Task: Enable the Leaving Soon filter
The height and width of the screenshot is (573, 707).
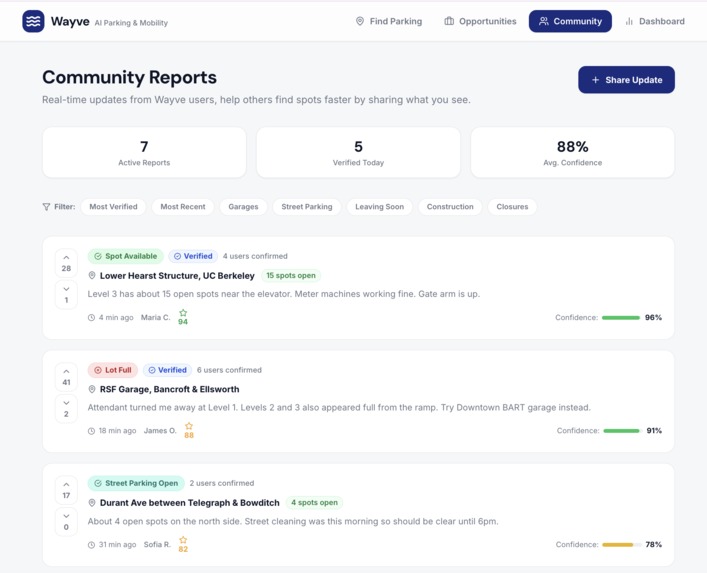Action: pos(379,206)
